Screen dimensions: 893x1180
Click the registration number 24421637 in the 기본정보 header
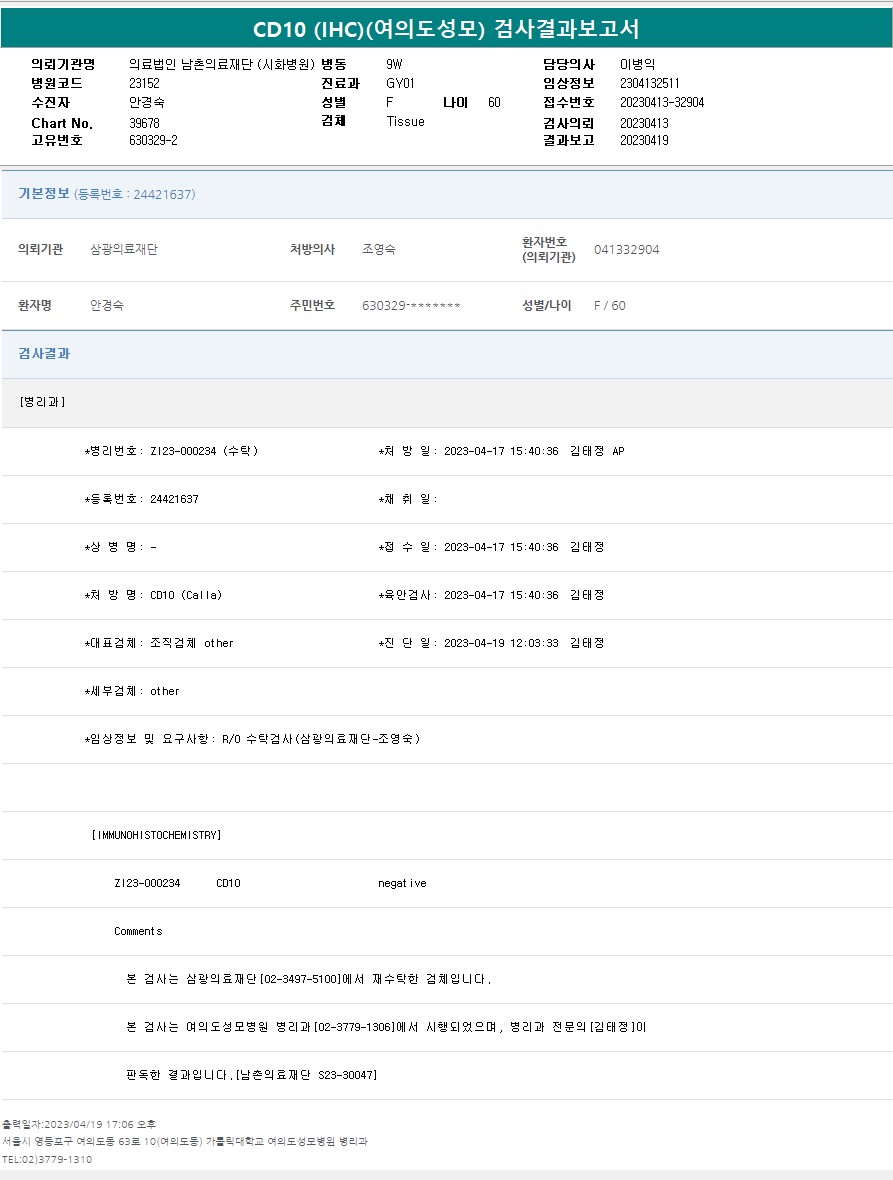coord(163,195)
